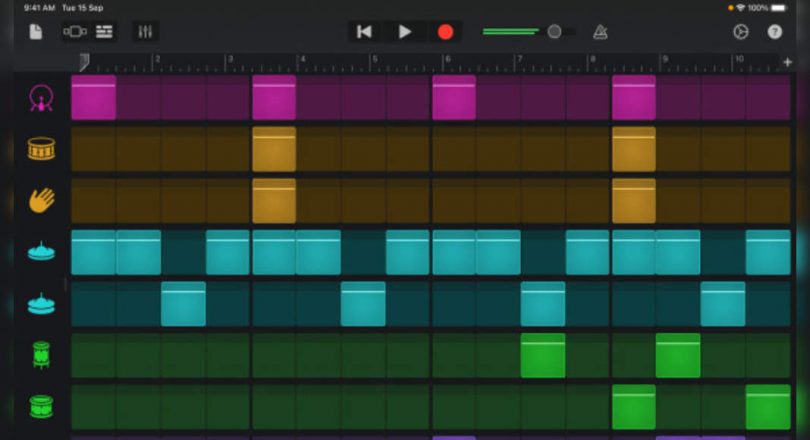Turn off the fifth snare step
The width and height of the screenshot is (810, 440).
pyautogui.click(x=274, y=149)
